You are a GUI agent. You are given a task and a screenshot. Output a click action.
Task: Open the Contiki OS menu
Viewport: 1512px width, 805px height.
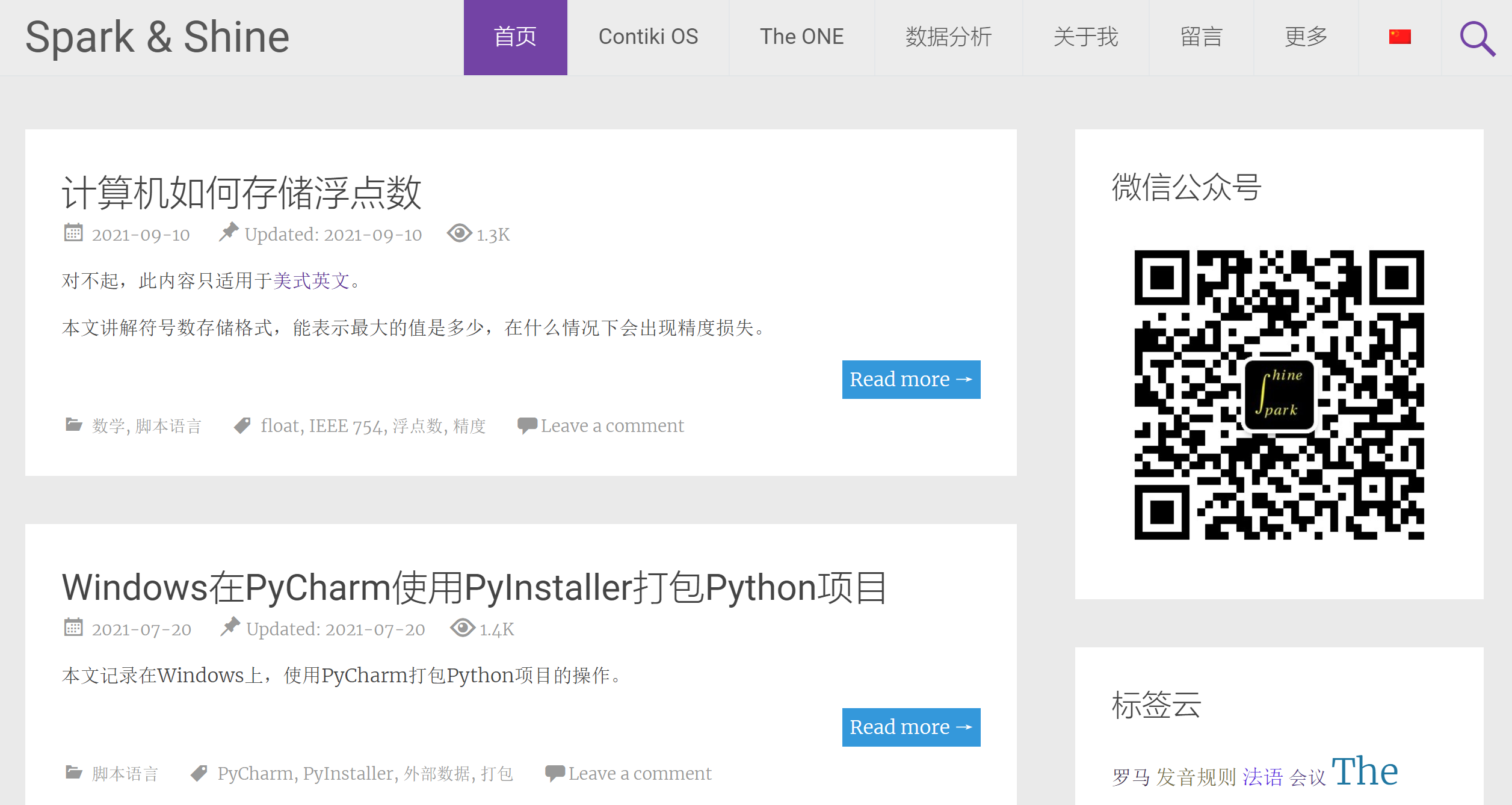click(648, 37)
